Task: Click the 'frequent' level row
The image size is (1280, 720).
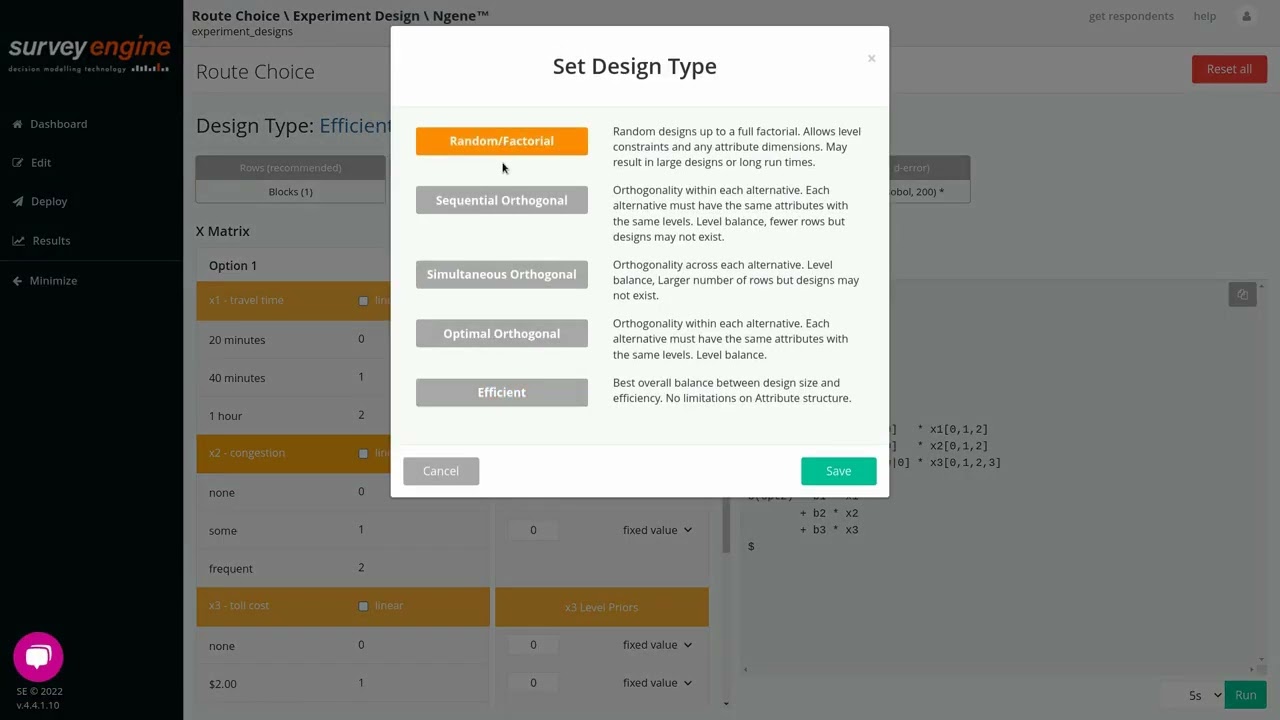Action: (343, 568)
